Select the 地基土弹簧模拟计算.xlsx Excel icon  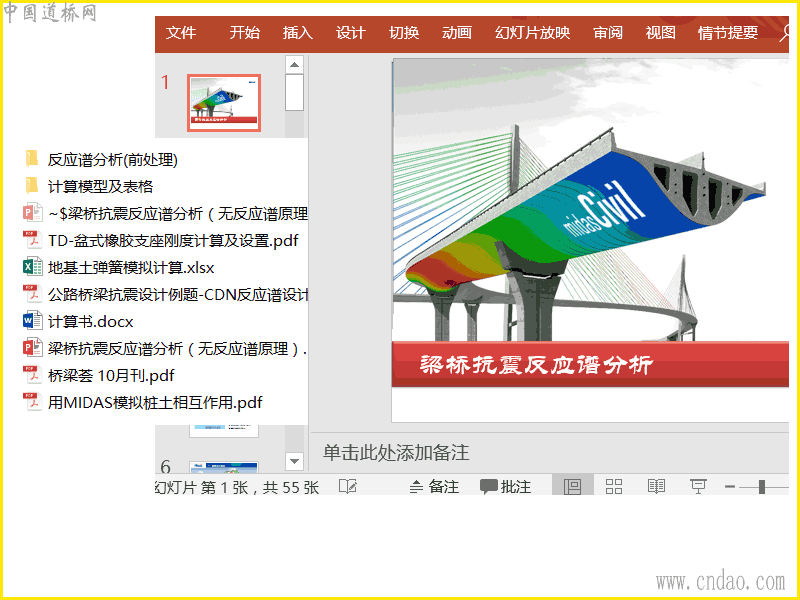point(32,267)
